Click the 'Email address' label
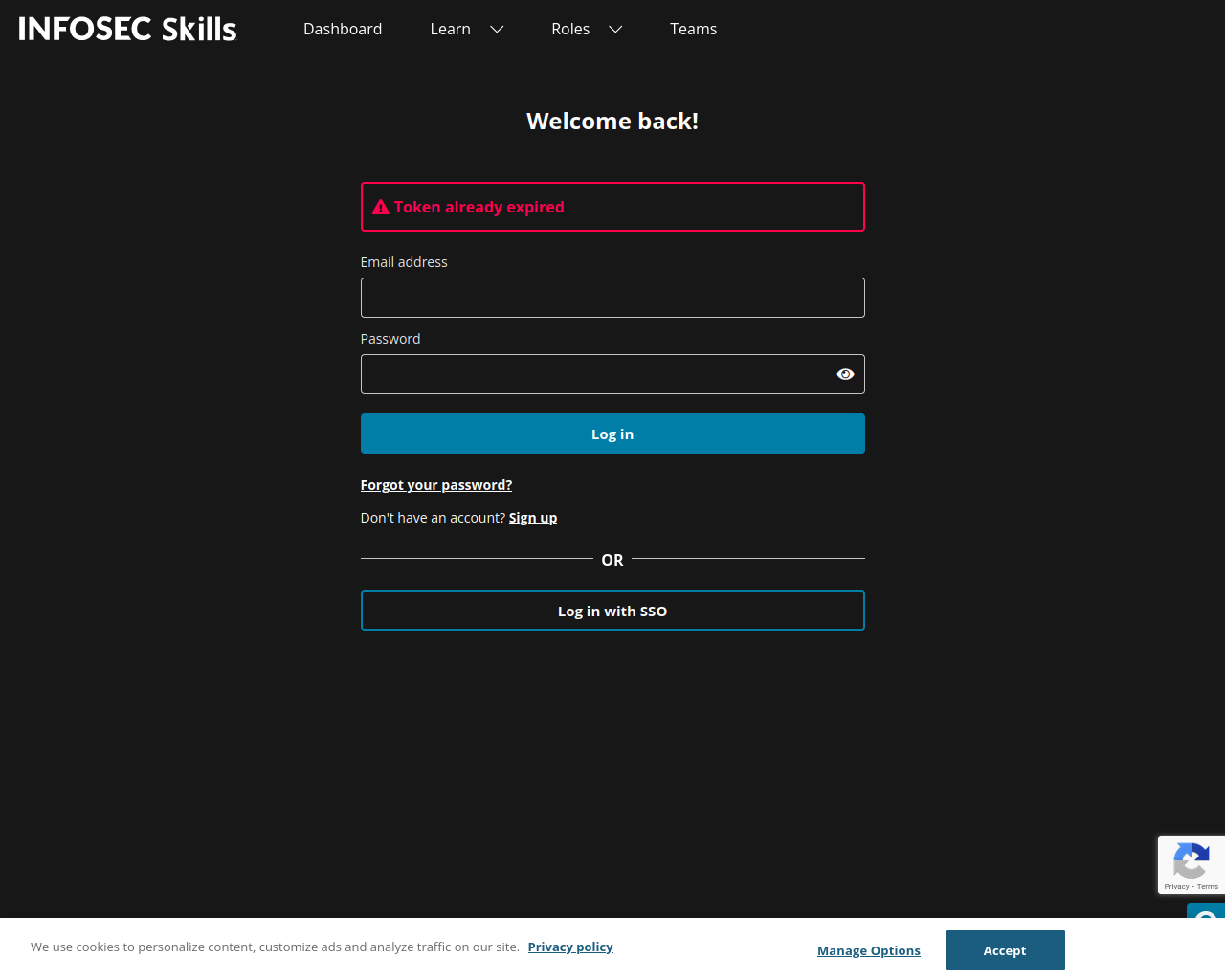Image resolution: width=1225 pixels, height=980 pixels. click(404, 262)
